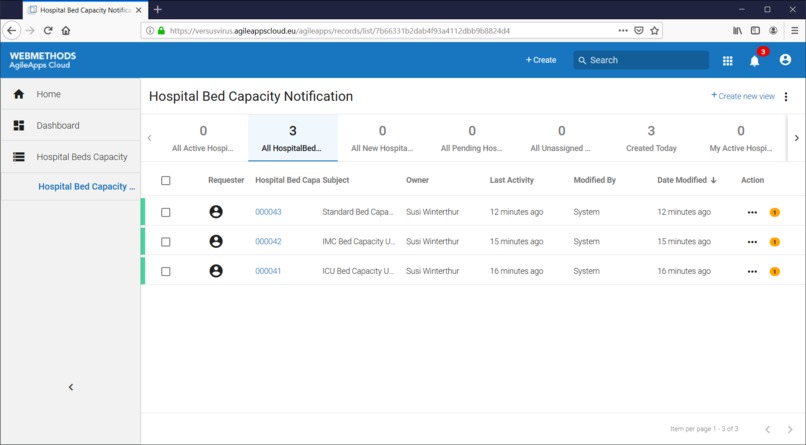Toggle browser sidebar view icon
The image size is (806, 445).
point(755,30)
